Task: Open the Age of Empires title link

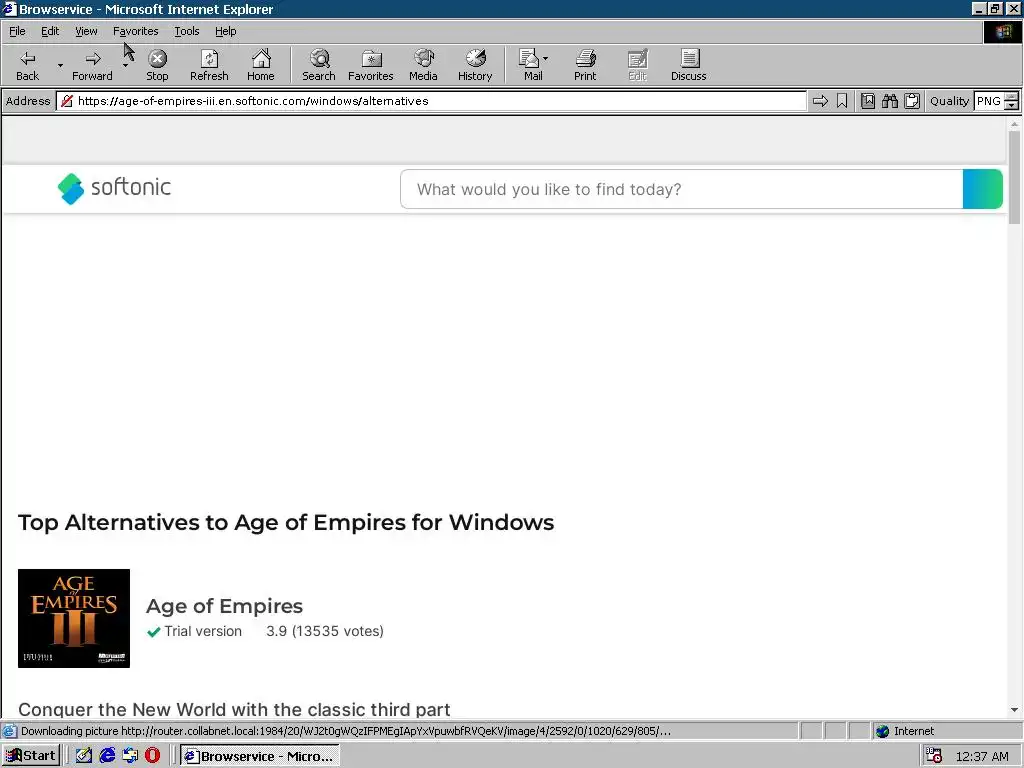Action: pos(224,605)
